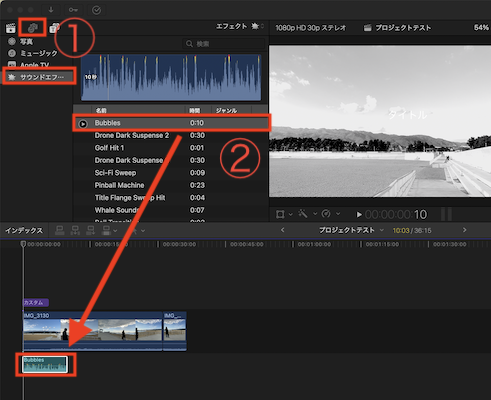Select the second IMG clip in timeline
This screenshot has height=400, width=491.
[175, 331]
